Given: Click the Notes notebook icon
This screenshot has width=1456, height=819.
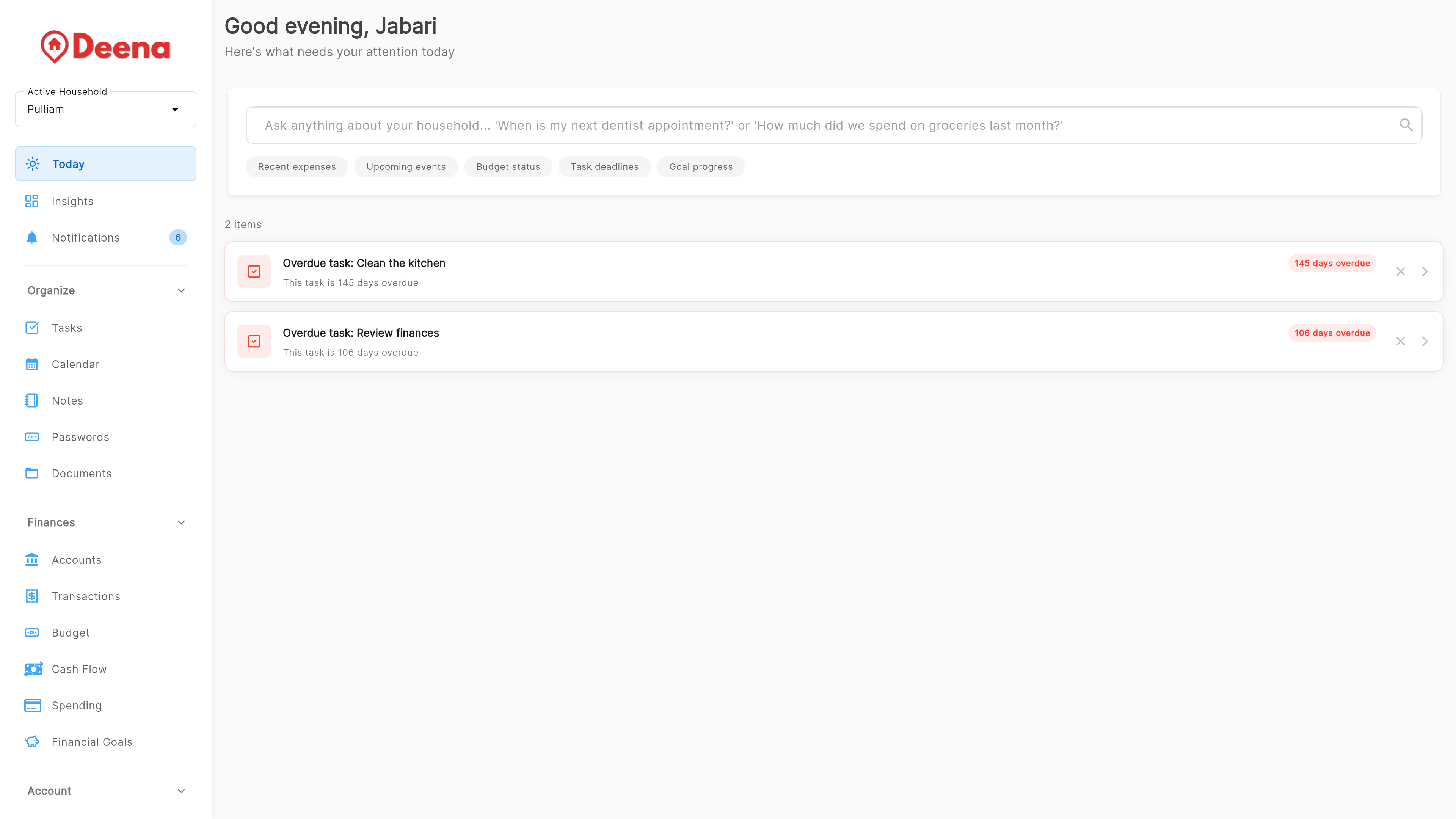Looking at the screenshot, I should (31, 400).
